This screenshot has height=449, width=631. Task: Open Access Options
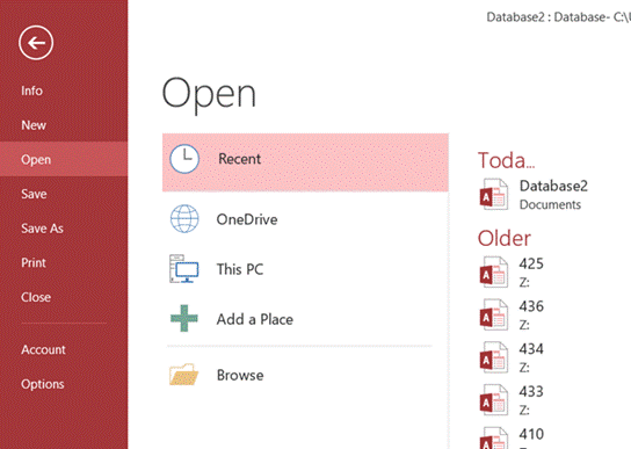coord(43,384)
